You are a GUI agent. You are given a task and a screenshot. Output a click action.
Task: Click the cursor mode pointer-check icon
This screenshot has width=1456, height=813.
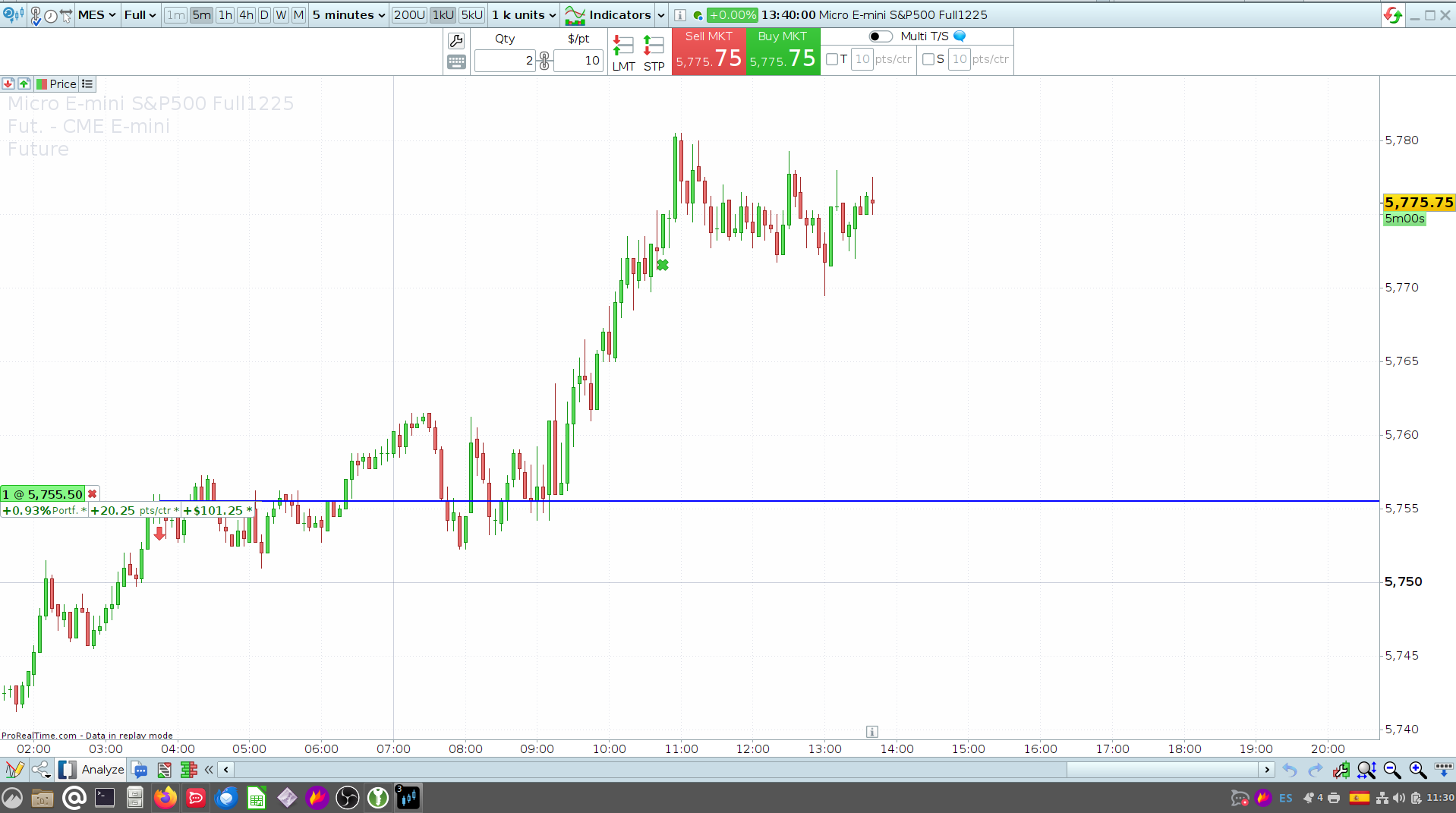click(35, 15)
